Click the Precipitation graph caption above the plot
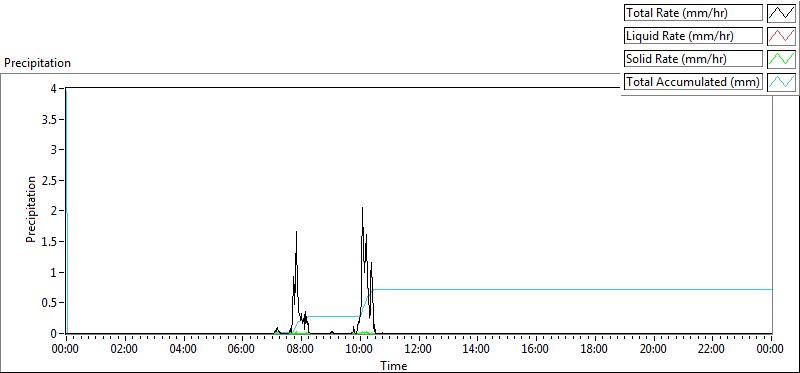The height and width of the screenshot is (373, 800). [37, 63]
